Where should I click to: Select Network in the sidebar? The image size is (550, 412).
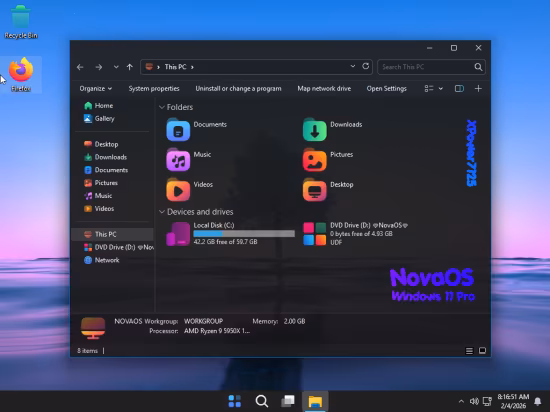[x=102, y=260]
